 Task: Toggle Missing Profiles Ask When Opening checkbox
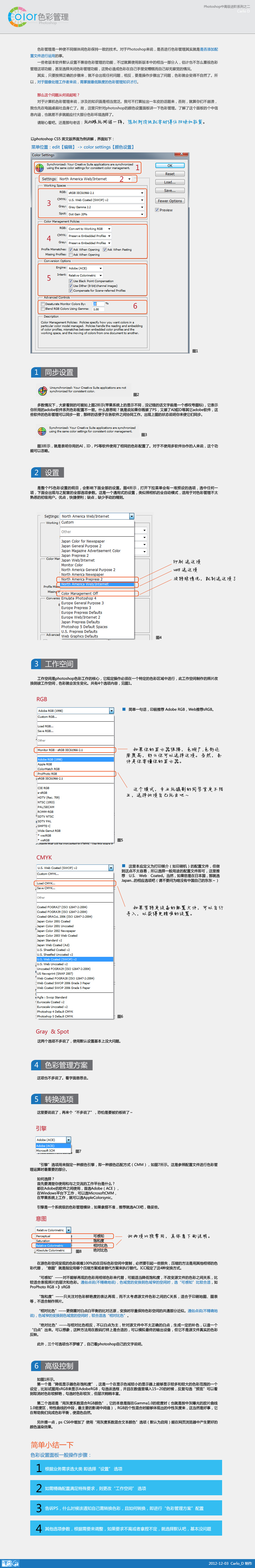(x=71, y=255)
